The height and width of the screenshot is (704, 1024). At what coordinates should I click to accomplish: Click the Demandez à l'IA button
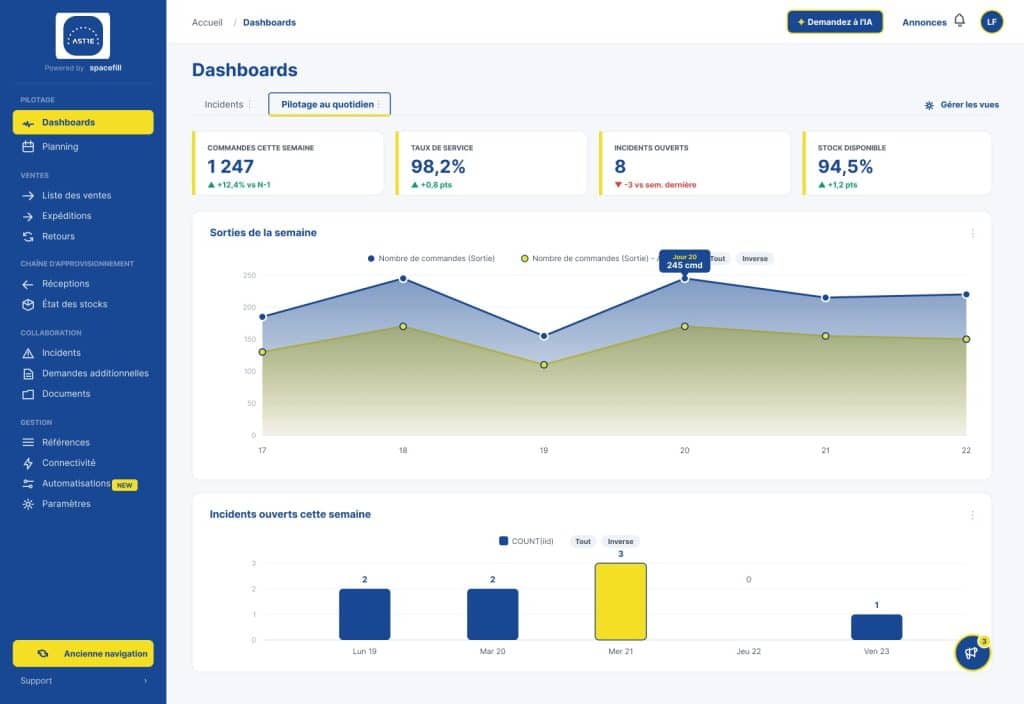(x=835, y=22)
